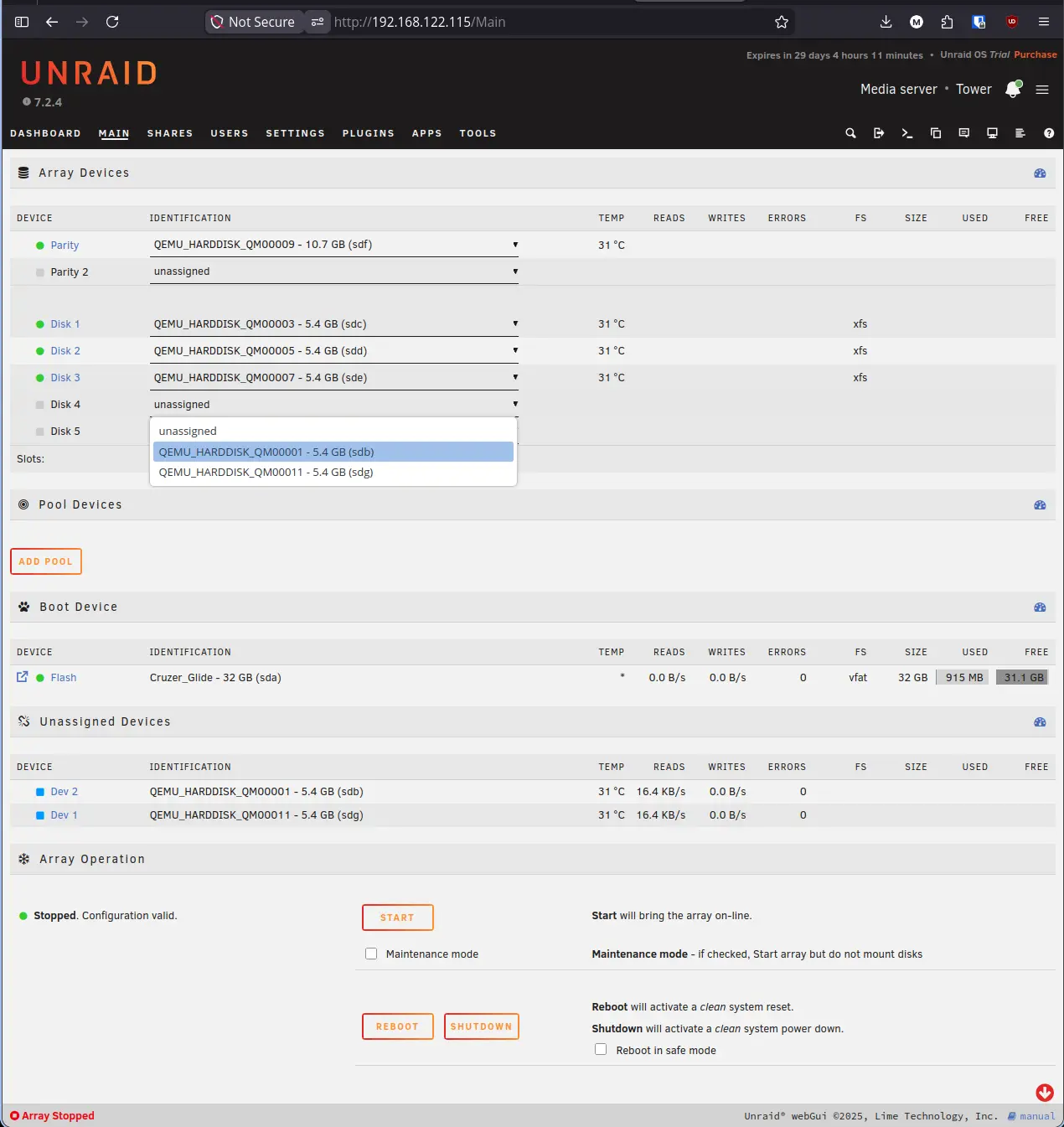The height and width of the screenshot is (1127, 1064).
Task: Open the Parity 2 unassigned dropdown
Action: click(x=334, y=271)
